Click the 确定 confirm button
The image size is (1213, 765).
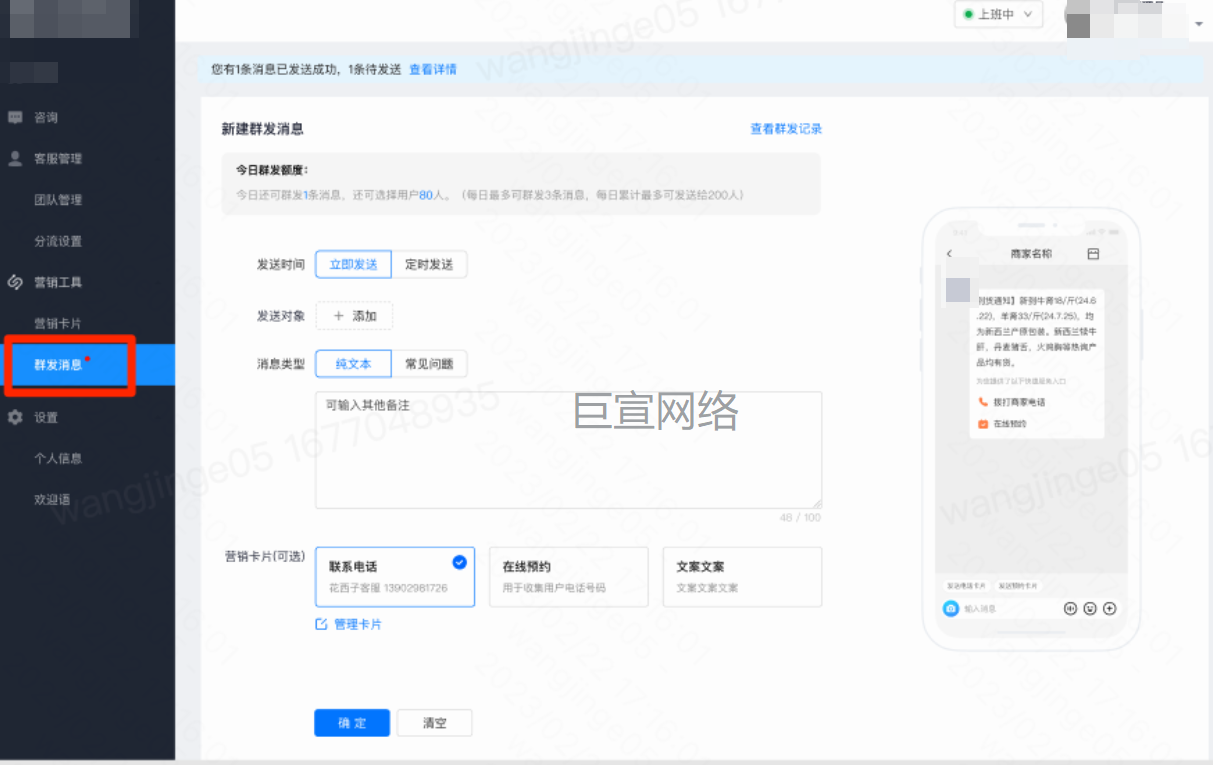pyautogui.click(x=352, y=723)
